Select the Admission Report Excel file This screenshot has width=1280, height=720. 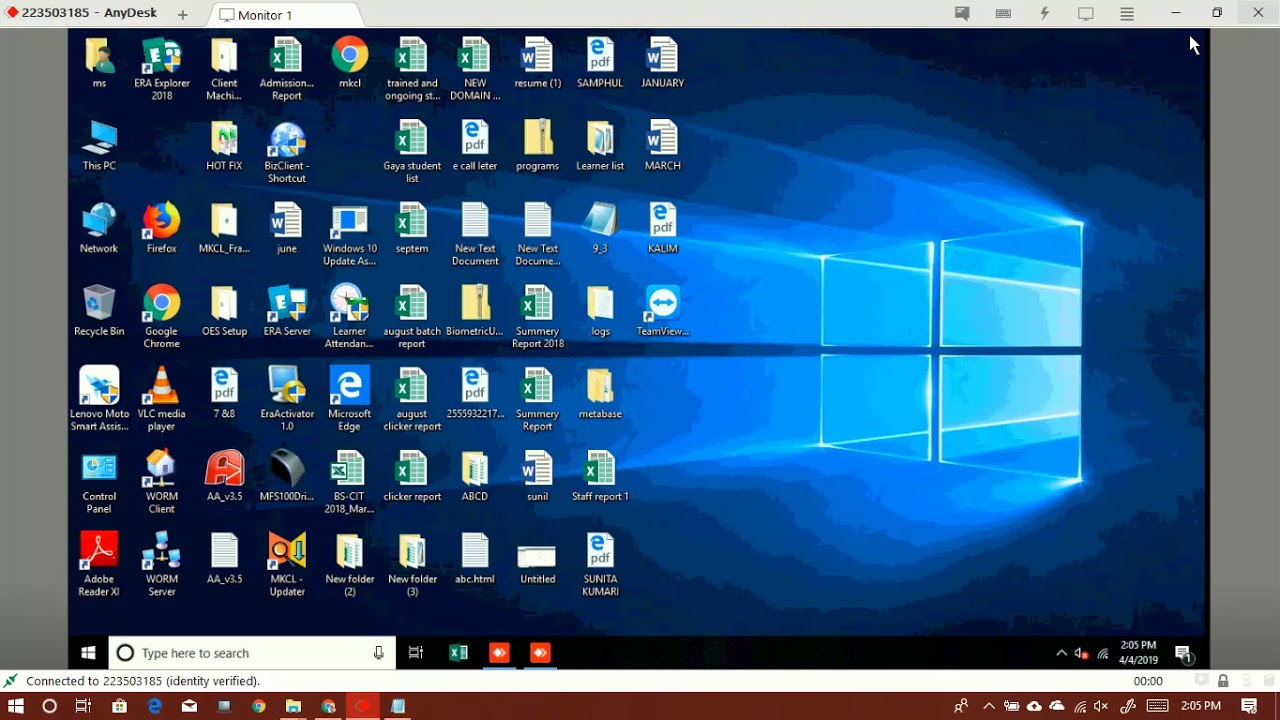(287, 69)
